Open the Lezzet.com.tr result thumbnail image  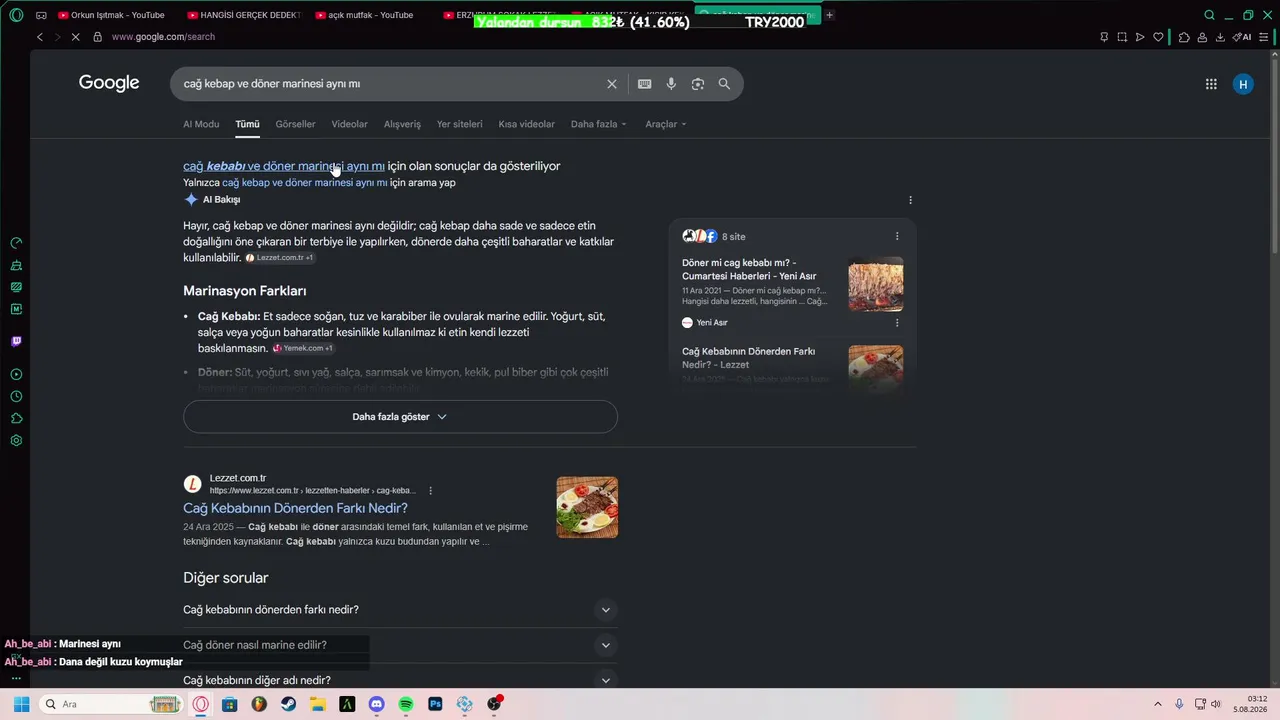587,507
